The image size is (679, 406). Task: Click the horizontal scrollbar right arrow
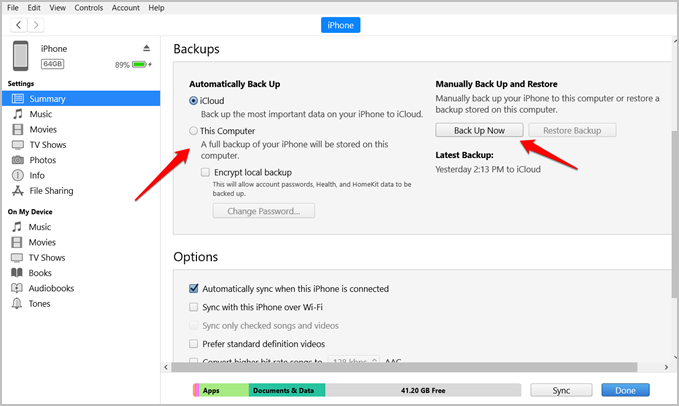(x=666, y=367)
